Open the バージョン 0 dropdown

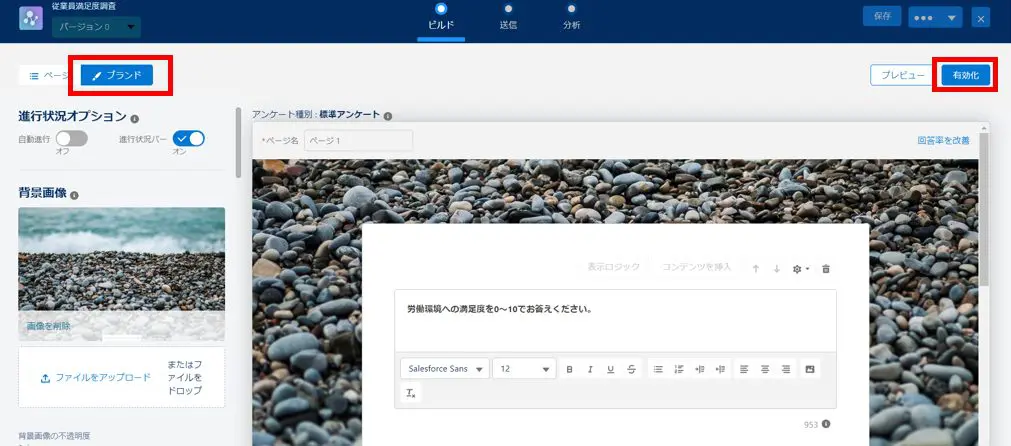click(x=97, y=27)
